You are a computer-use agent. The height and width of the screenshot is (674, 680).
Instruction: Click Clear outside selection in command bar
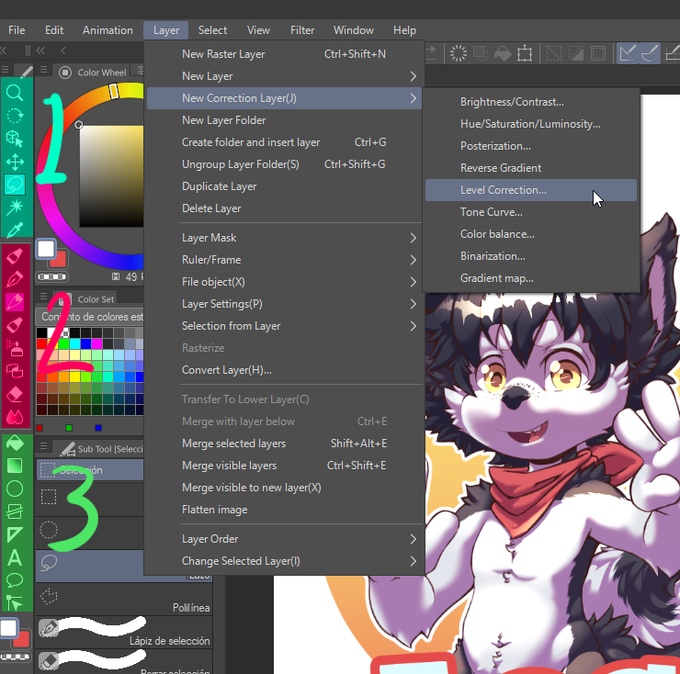pos(481,53)
